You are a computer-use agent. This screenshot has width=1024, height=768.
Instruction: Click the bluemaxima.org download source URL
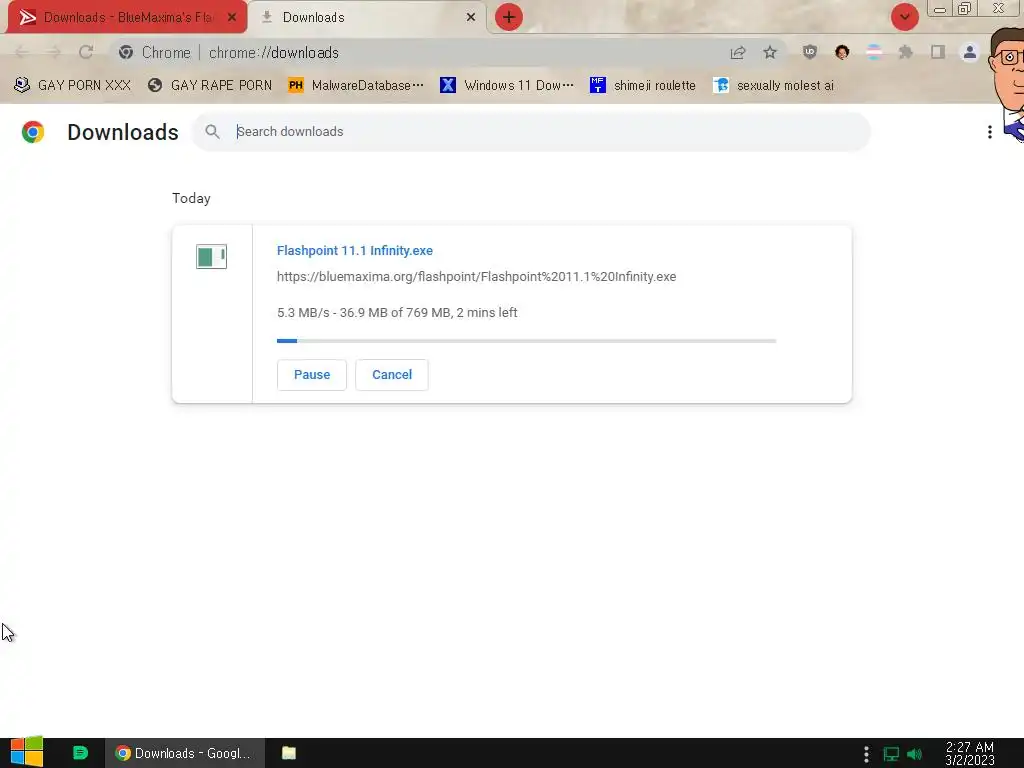[477, 277]
